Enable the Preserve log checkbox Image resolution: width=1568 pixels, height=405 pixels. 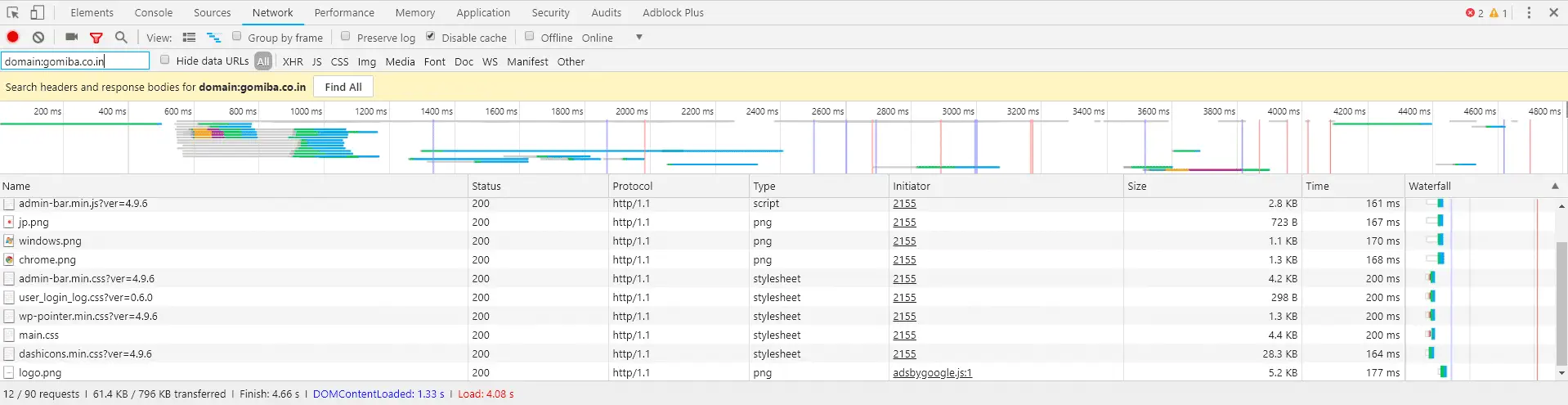pyautogui.click(x=346, y=36)
